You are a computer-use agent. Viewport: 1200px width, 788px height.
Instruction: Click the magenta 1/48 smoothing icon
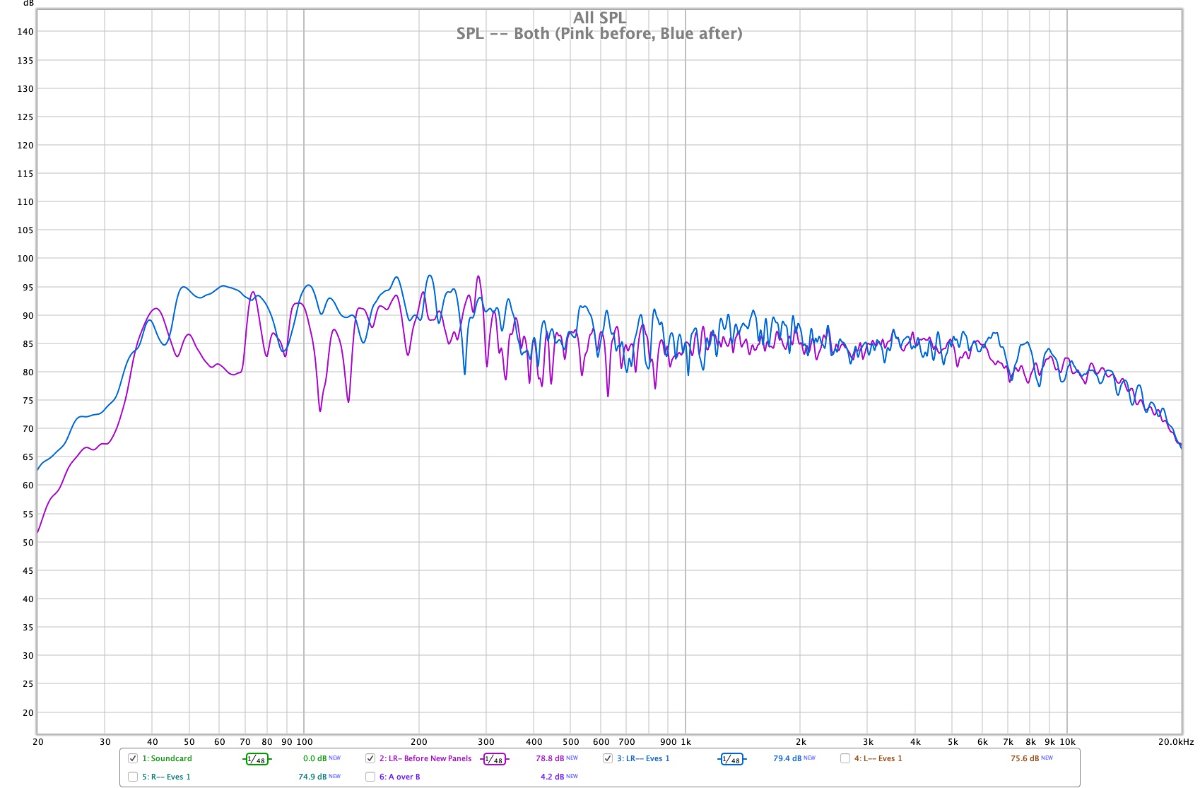[x=494, y=759]
